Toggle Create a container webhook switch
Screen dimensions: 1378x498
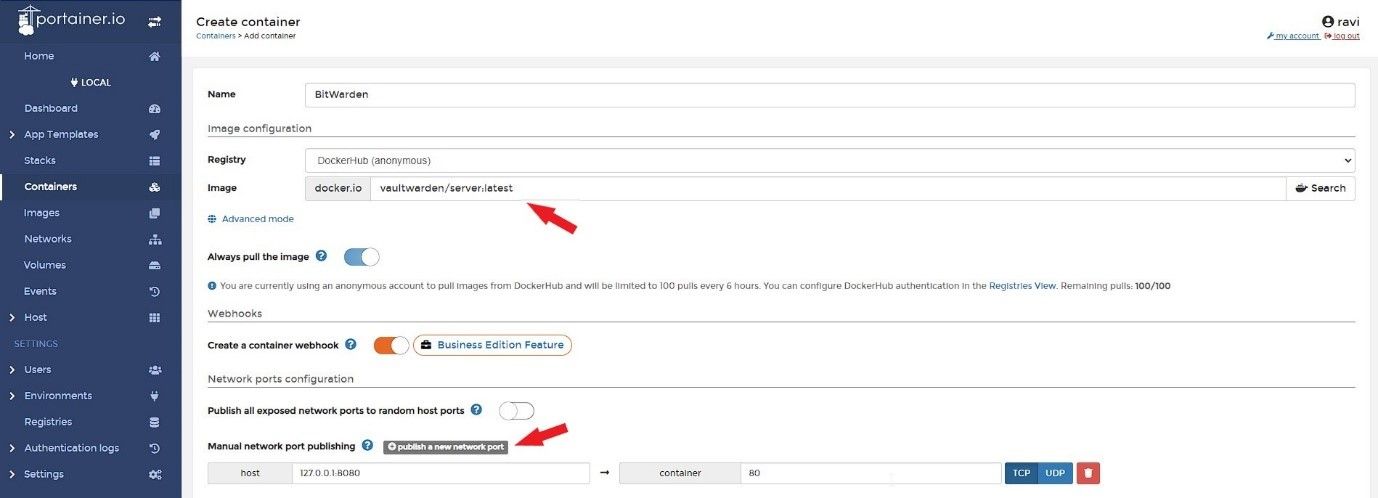coord(391,345)
